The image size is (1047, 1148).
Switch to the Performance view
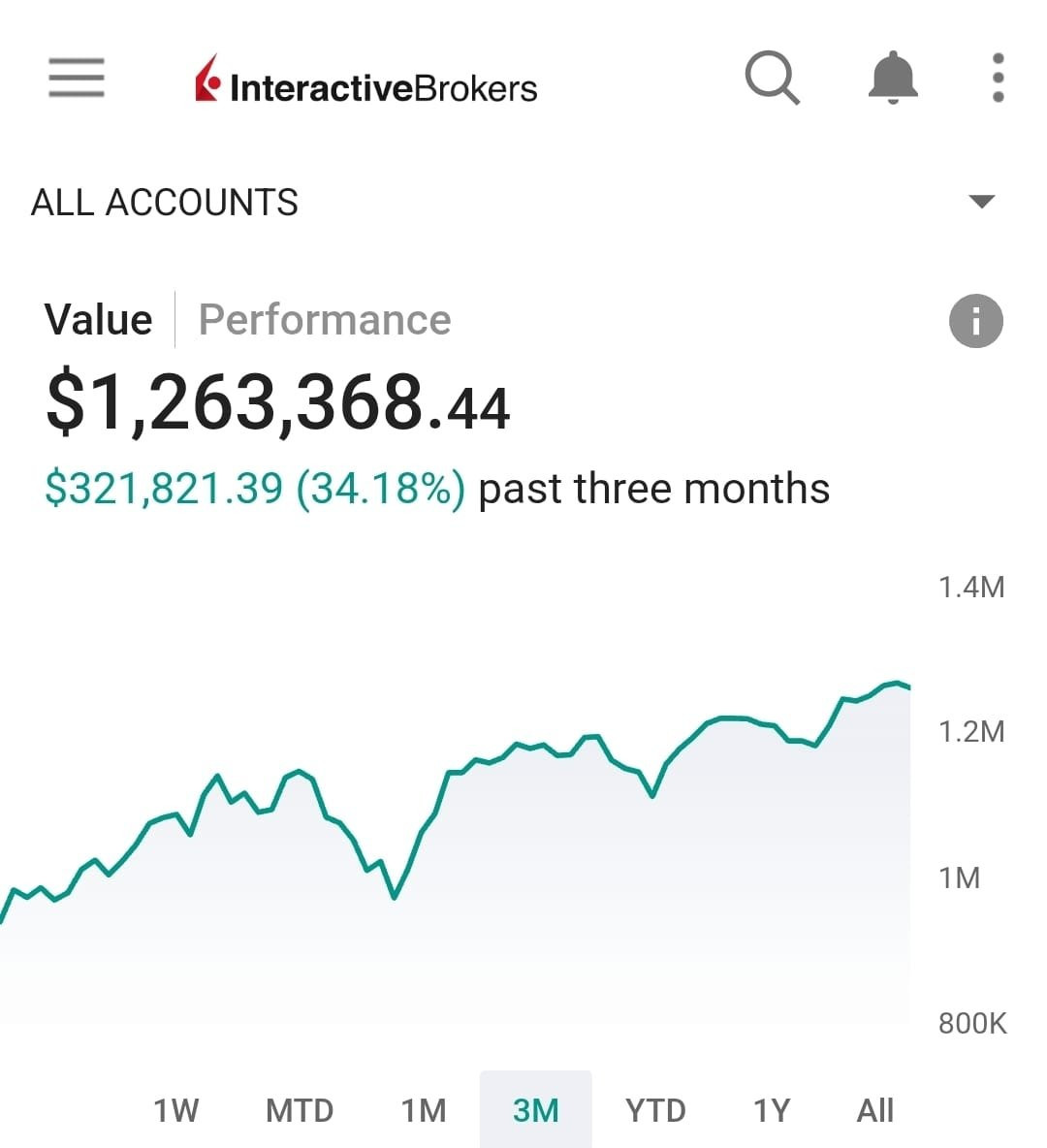pos(325,320)
